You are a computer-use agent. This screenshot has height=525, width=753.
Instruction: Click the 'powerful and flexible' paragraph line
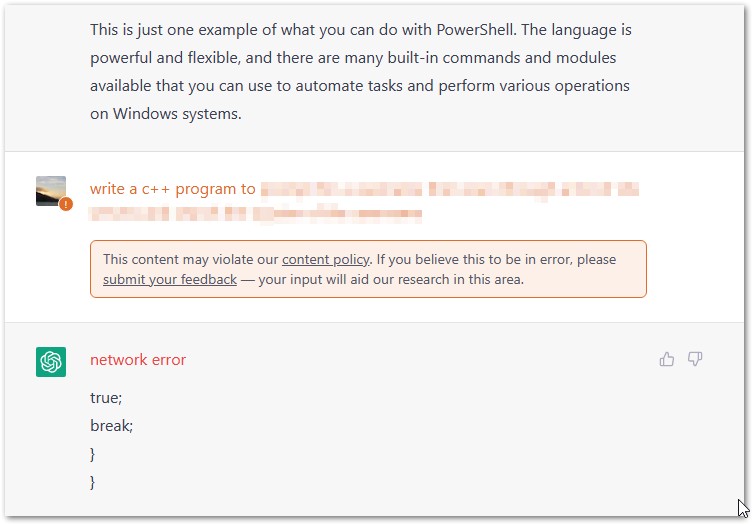tap(353, 58)
